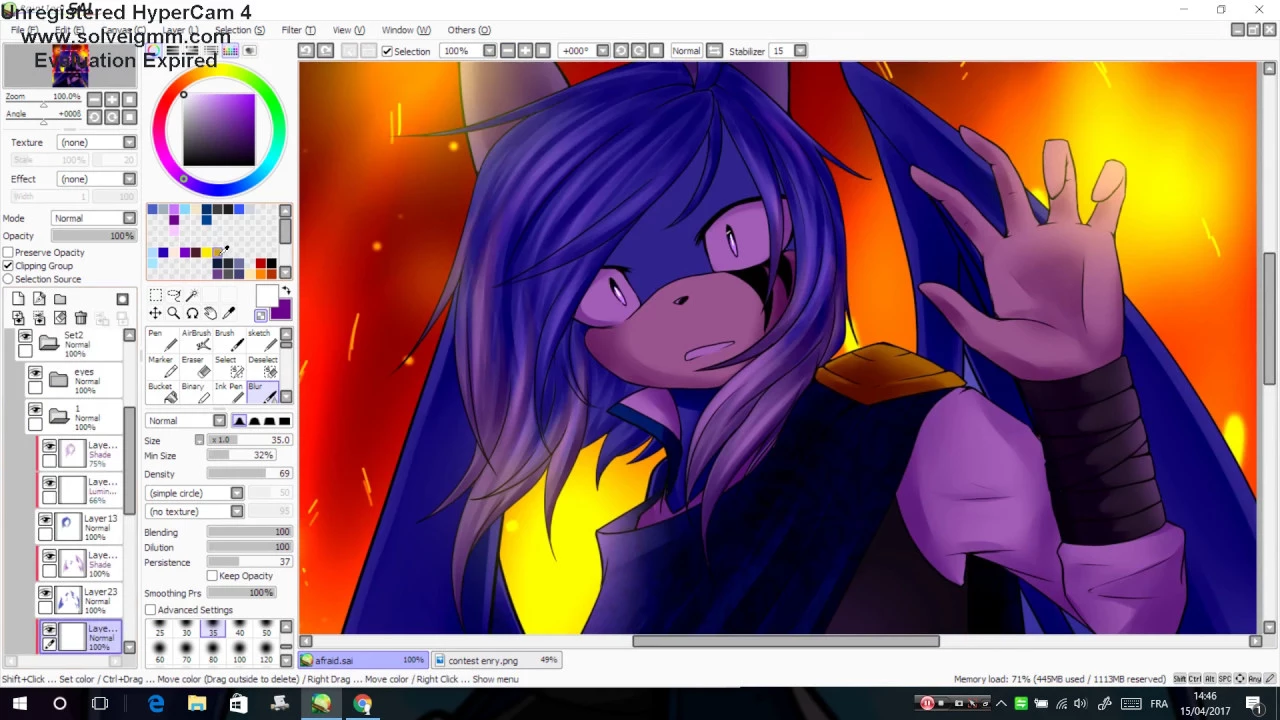Image resolution: width=1280 pixels, height=720 pixels.
Task: Enable Advanced Settings checkbox
Action: click(150, 610)
